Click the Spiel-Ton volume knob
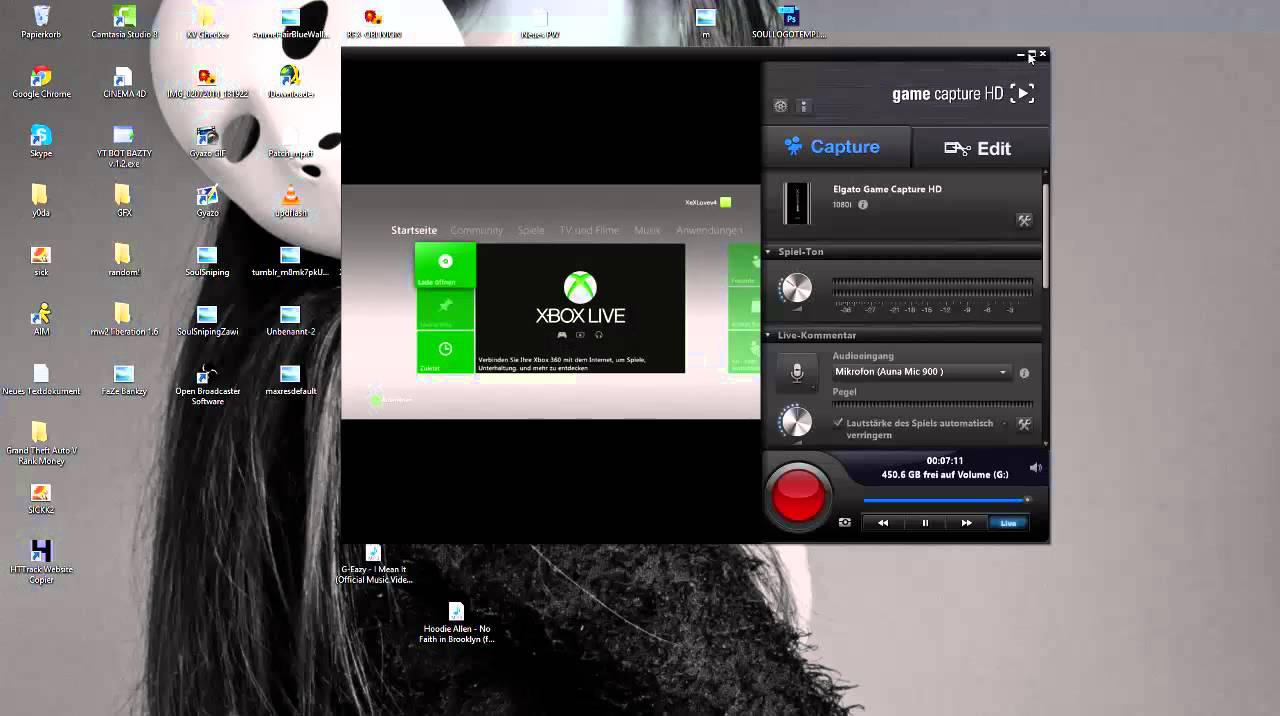This screenshot has width=1280, height=716. [796, 288]
